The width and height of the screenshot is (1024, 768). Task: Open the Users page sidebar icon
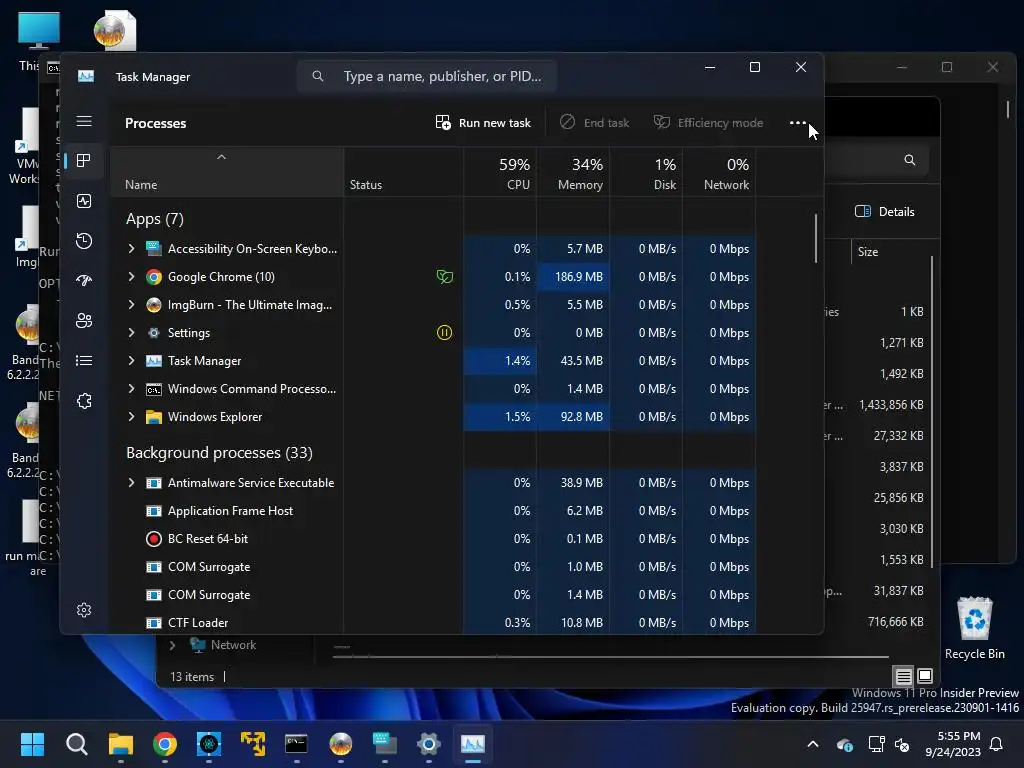coord(84,321)
